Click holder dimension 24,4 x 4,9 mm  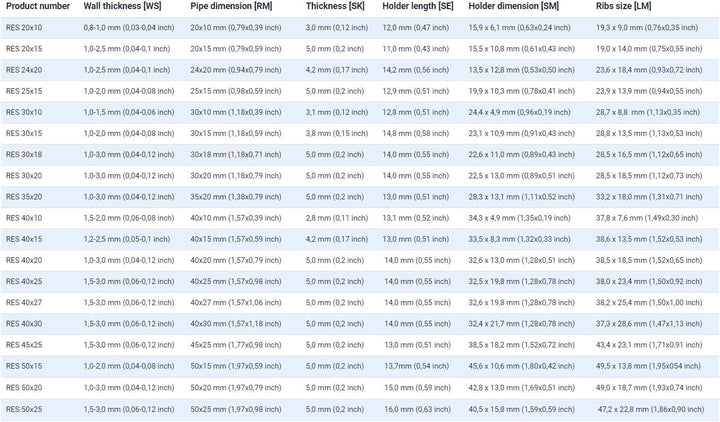[519, 112]
